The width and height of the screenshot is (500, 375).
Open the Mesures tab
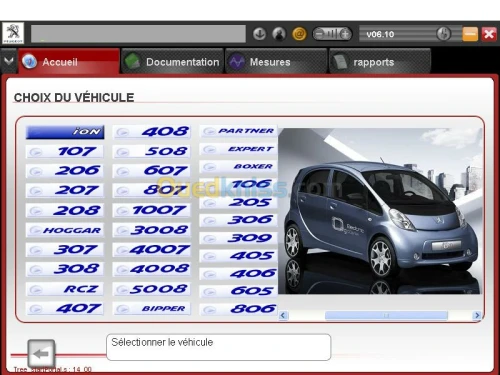click(276, 62)
